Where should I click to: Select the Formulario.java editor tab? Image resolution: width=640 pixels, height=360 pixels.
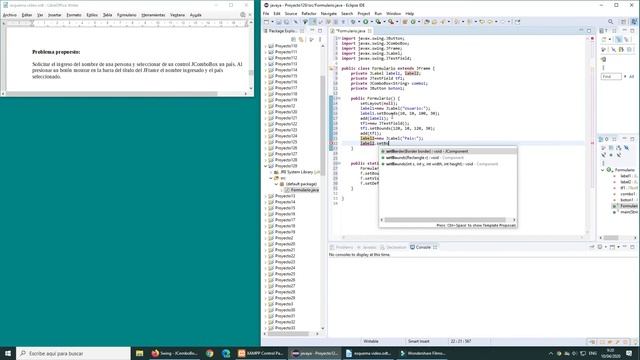(x=351, y=31)
